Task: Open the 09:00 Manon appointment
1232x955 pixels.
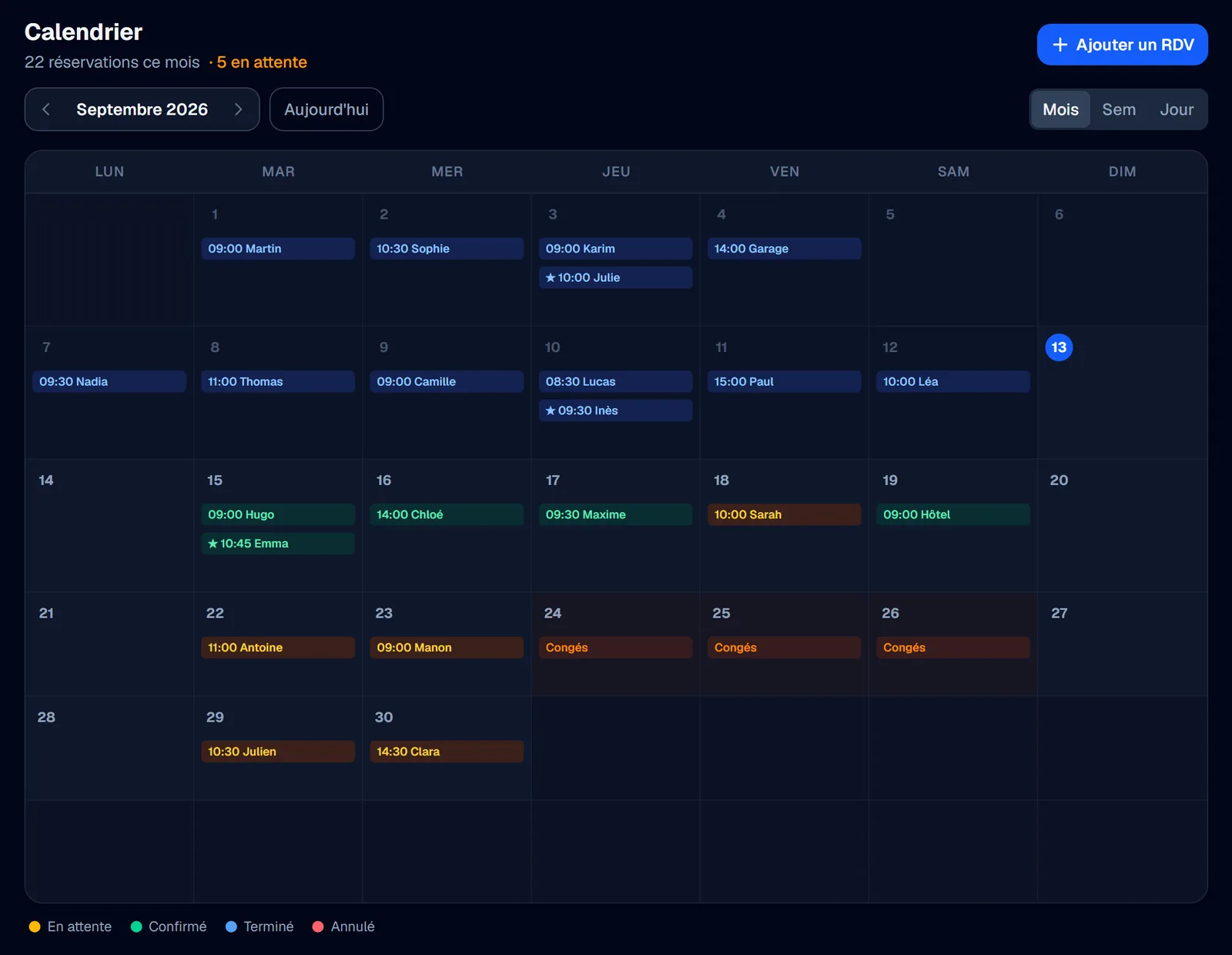Action: (447, 648)
